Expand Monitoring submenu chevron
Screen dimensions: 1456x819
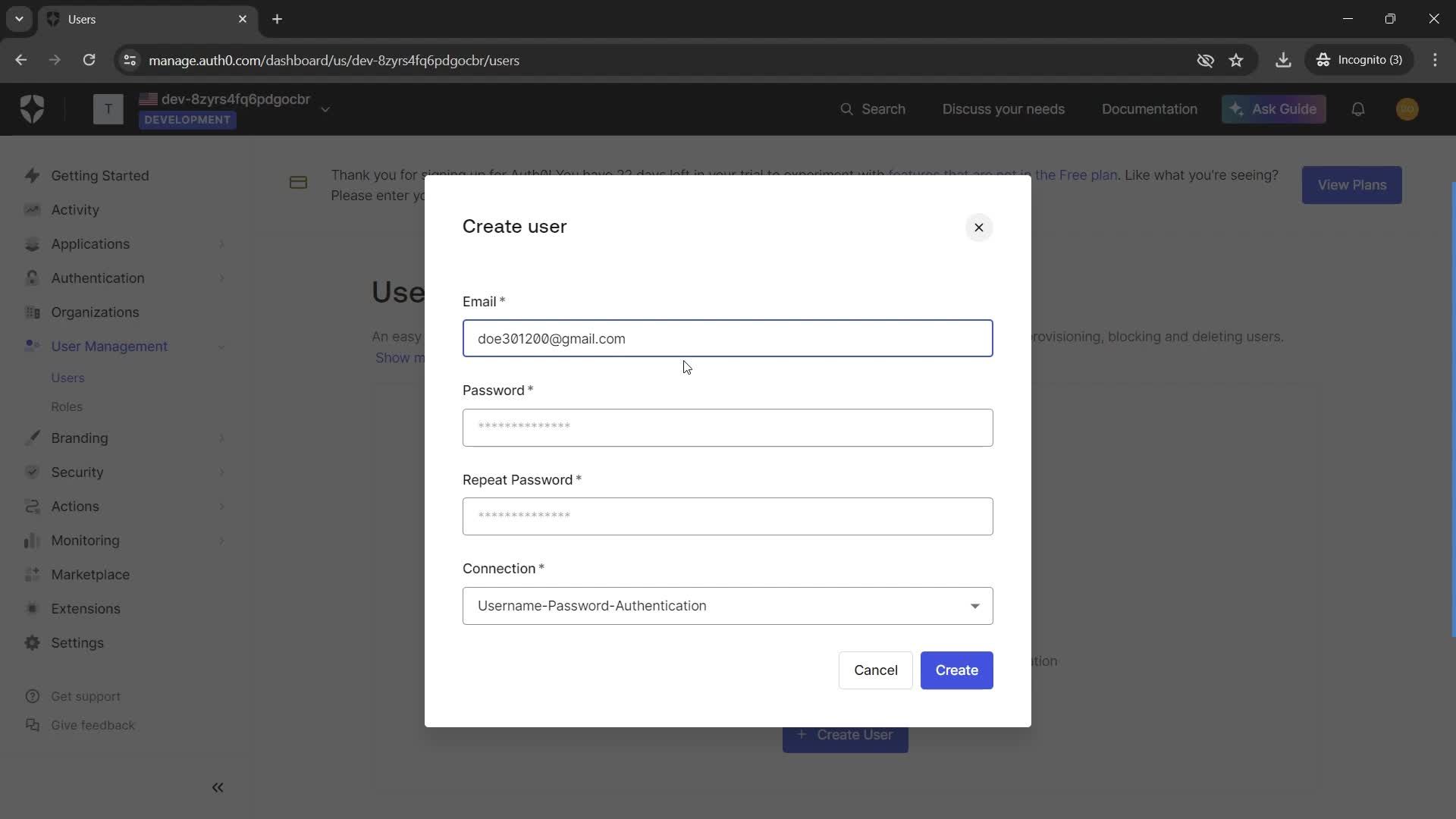click(221, 541)
